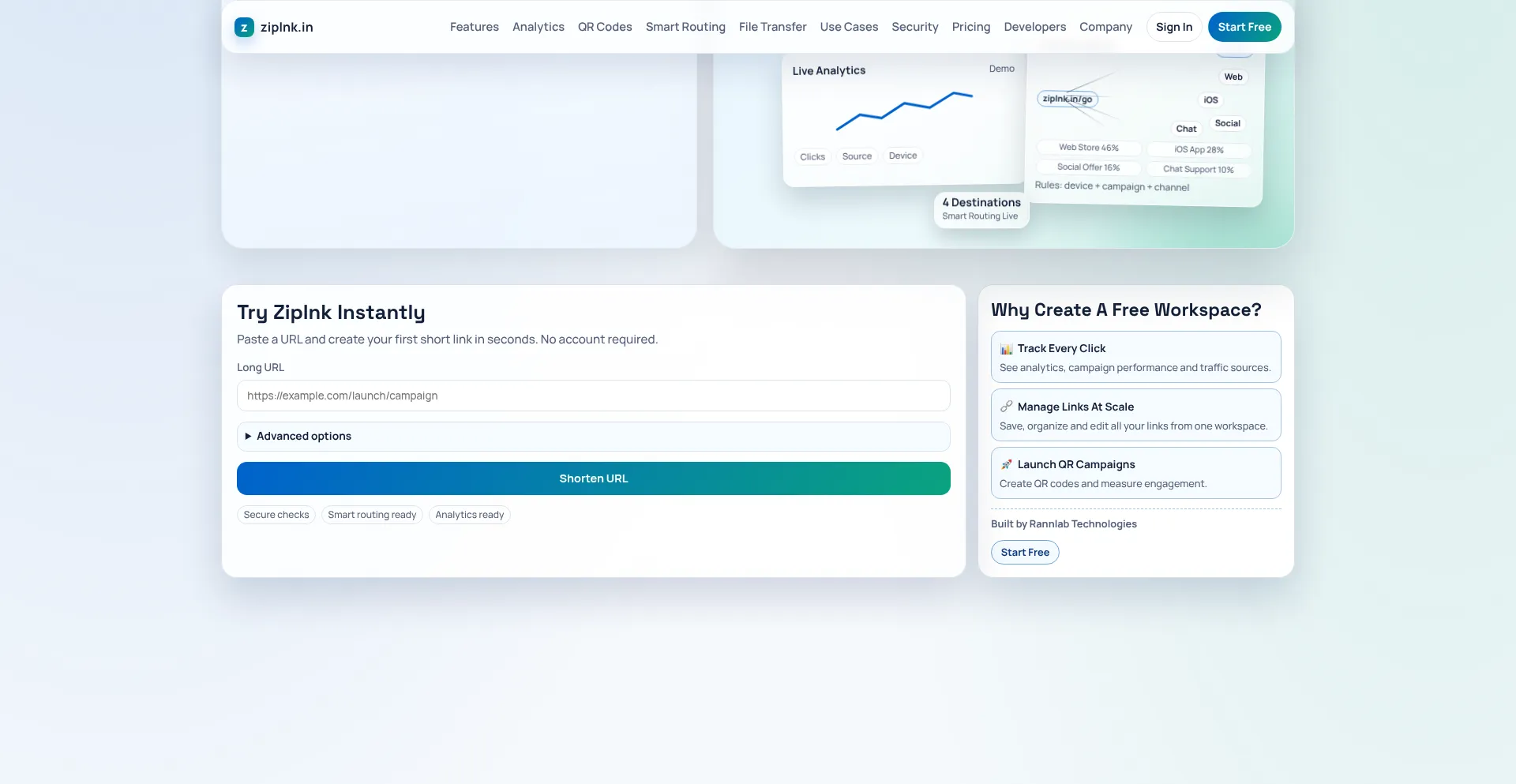Open Developers in the navbar
This screenshot has width=1516, height=784.
coord(1035,27)
